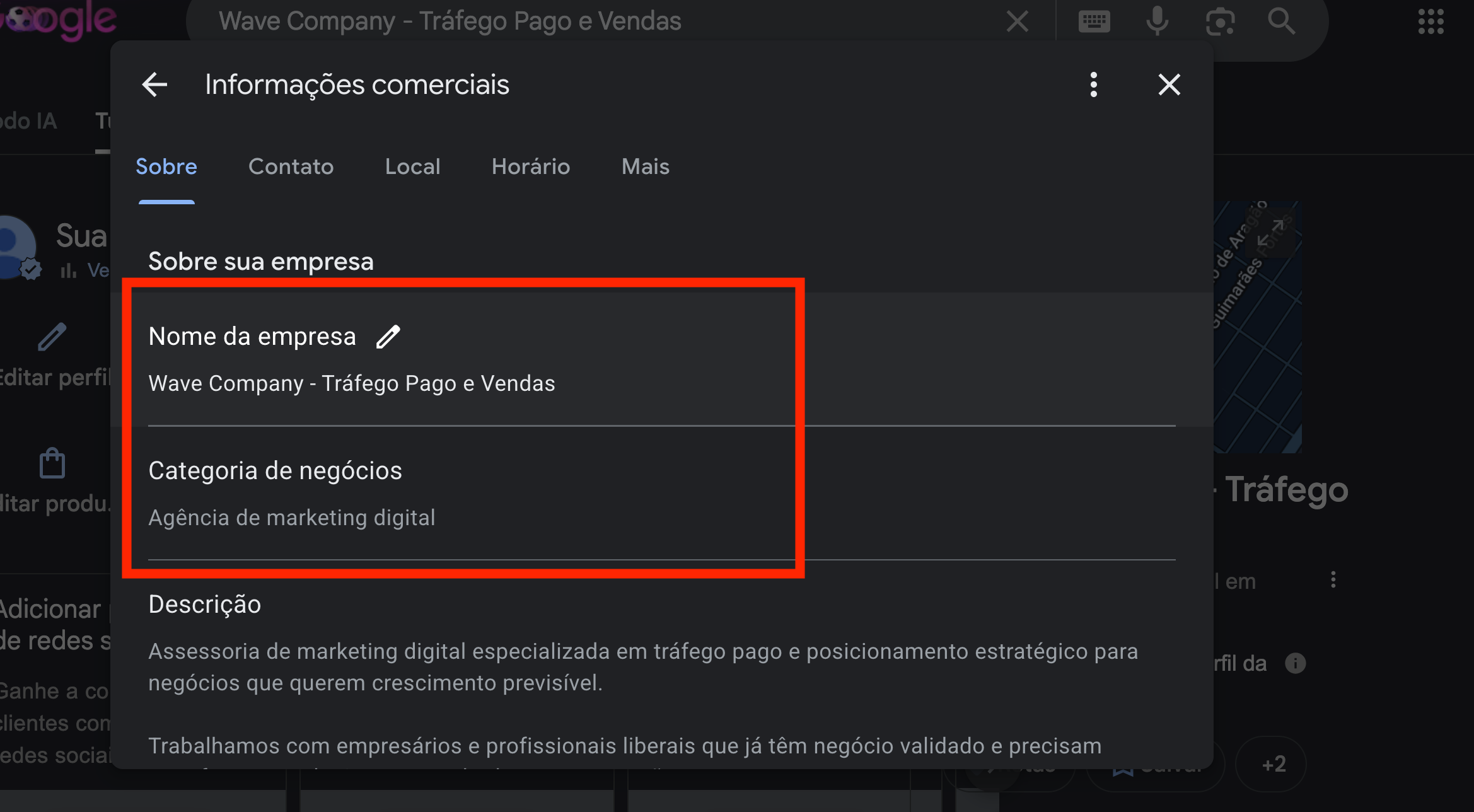Click 'Wave Company - Tráfego Pago e Vendas' value
The width and height of the screenshot is (1474, 812).
click(352, 383)
